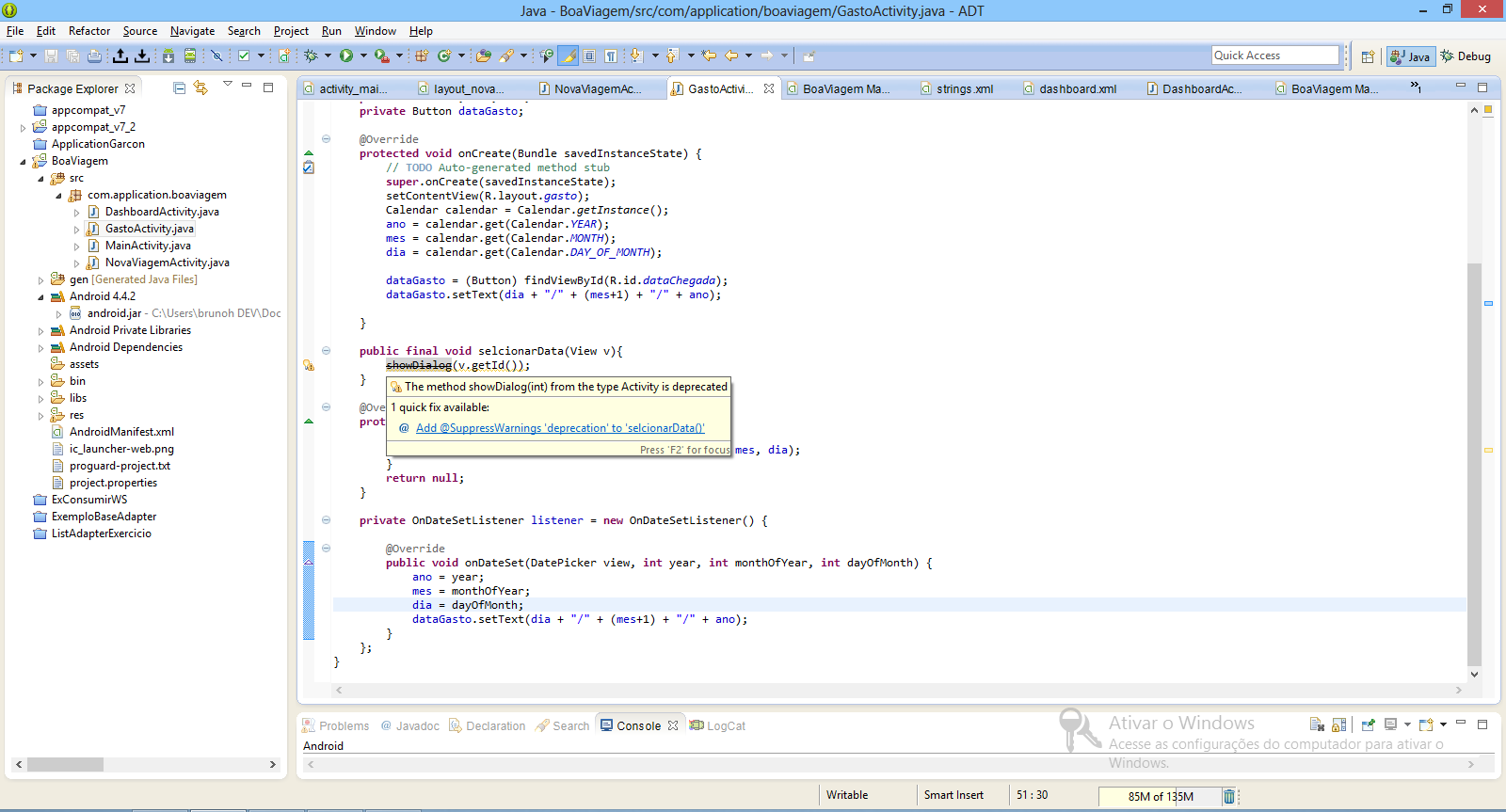Viewport: 1506px width, 812px height.
Task: Click the Open Type folder icon
Action: coord(484,56)
